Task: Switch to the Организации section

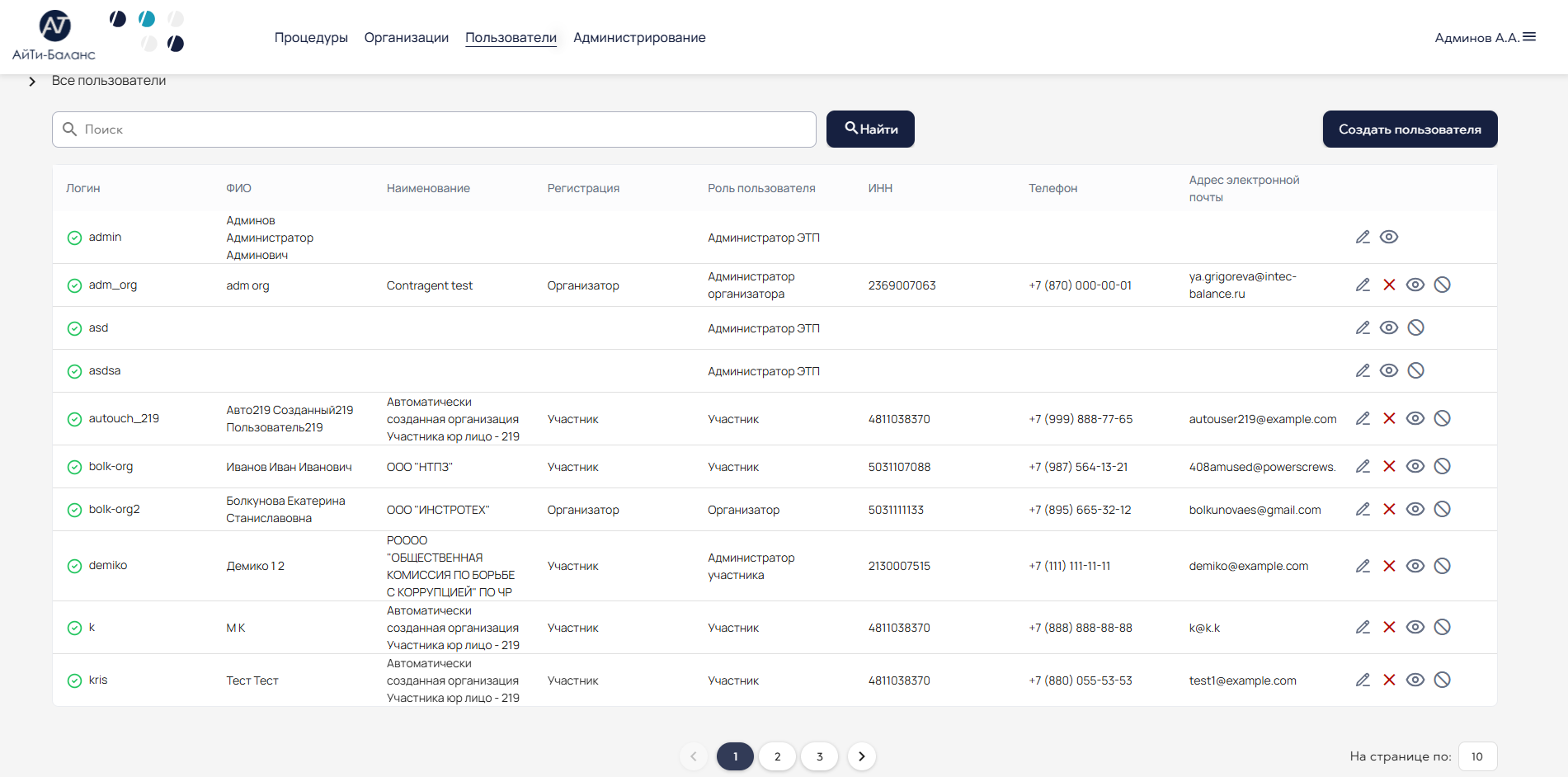Action: (407, 37)
